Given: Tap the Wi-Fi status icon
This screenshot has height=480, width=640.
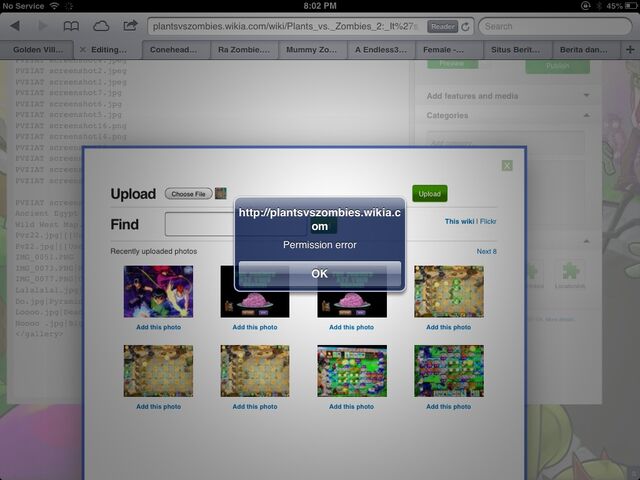Looking at the screenshot, I should coord(54,6).
